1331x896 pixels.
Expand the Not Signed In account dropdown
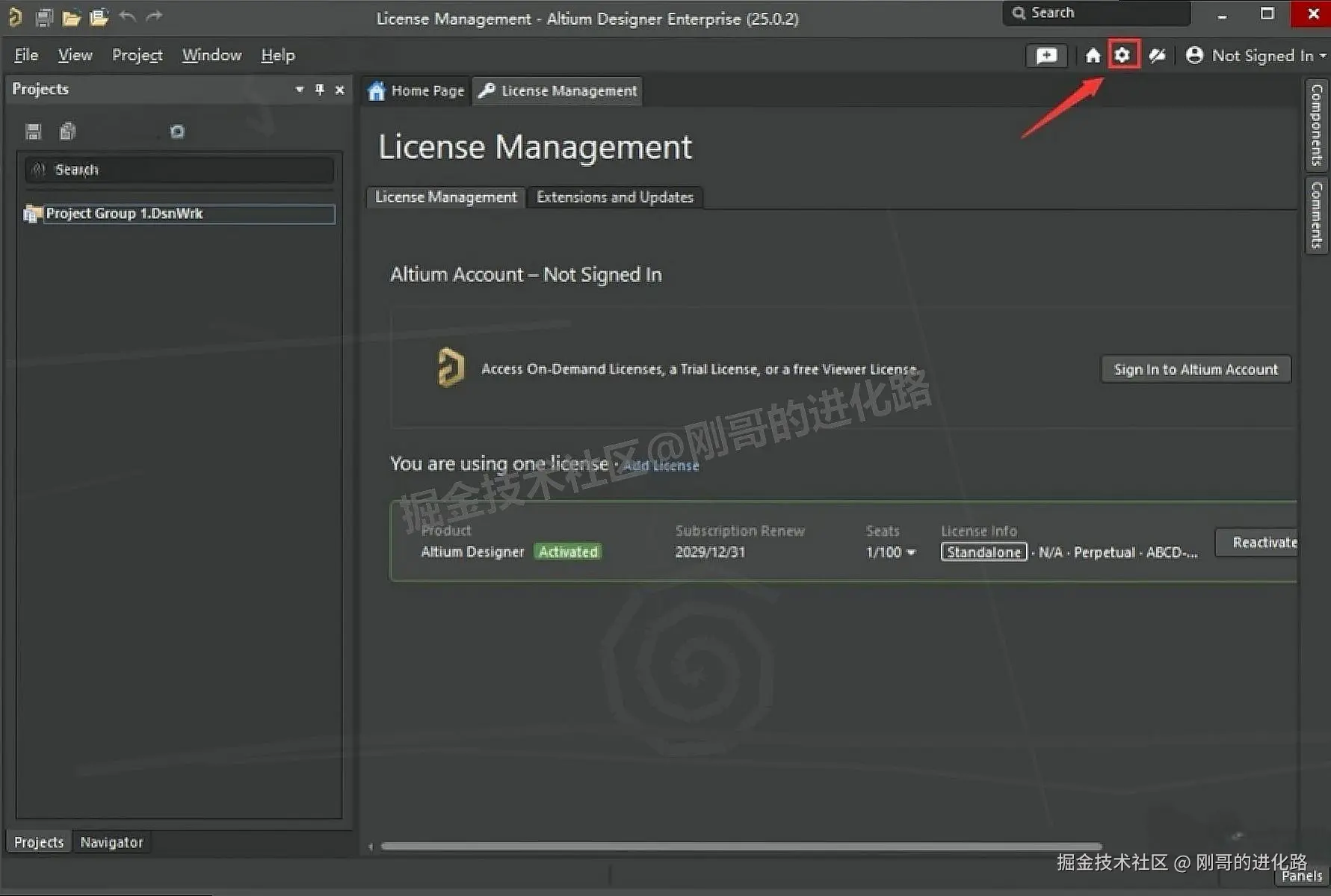pyautogui.click(x=1323, y=56)
